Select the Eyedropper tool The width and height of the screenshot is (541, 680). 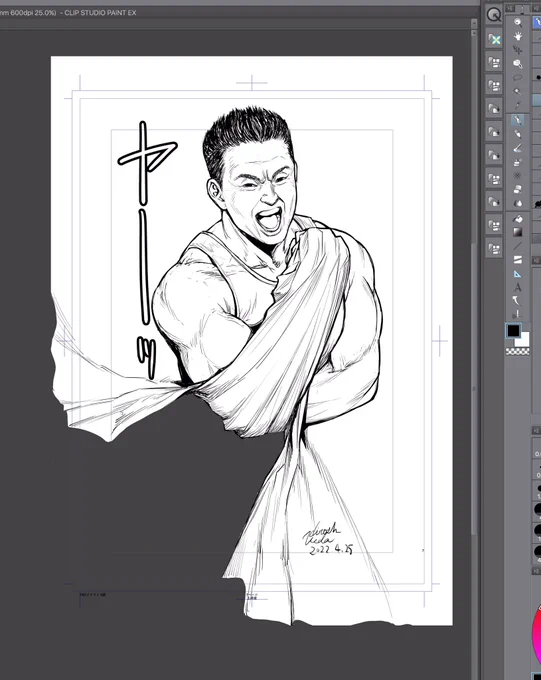pos(518,105)
